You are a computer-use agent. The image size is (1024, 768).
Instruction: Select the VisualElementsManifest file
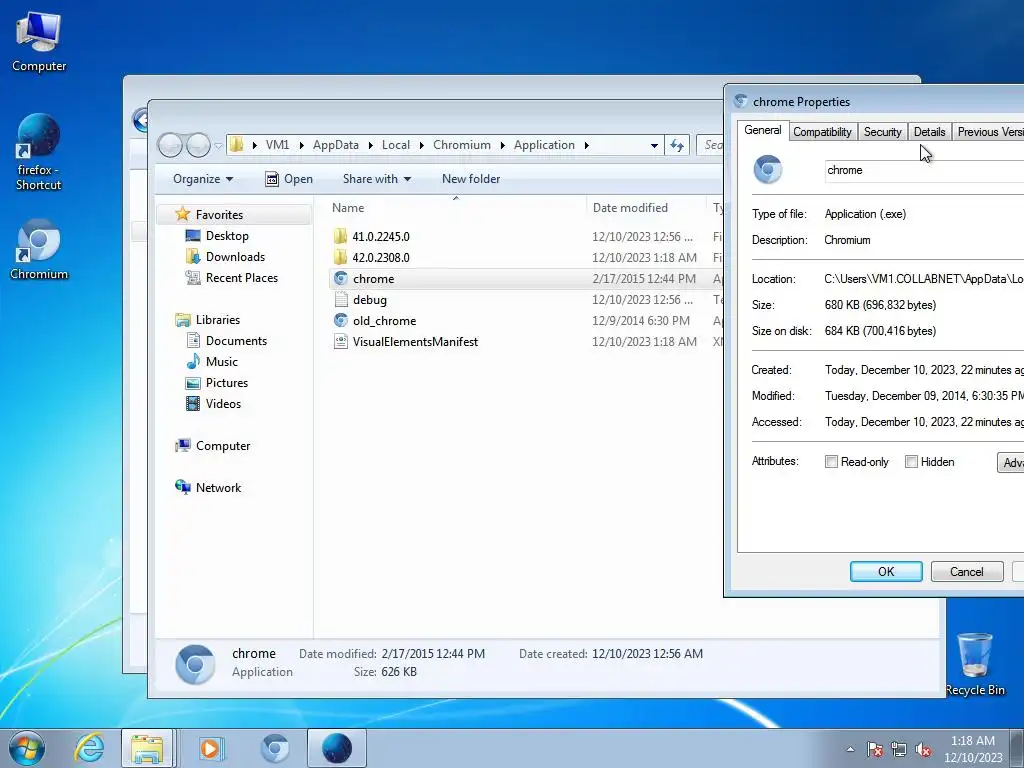point(415,342)
